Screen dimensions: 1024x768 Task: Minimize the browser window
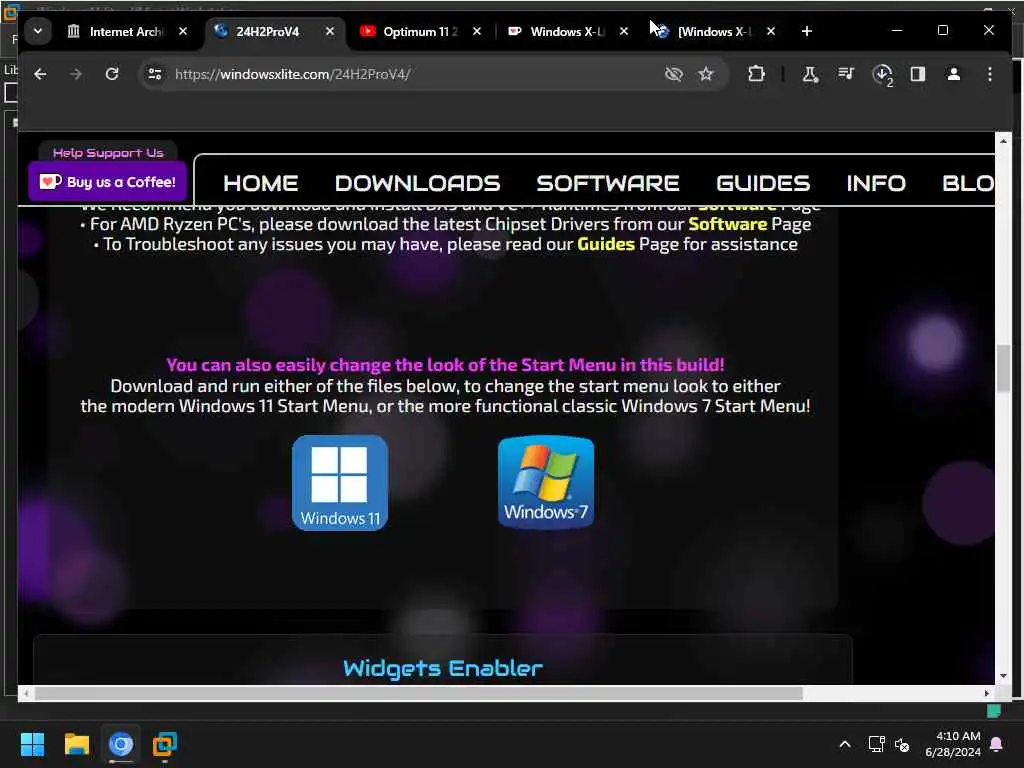(x=897, y=31)
